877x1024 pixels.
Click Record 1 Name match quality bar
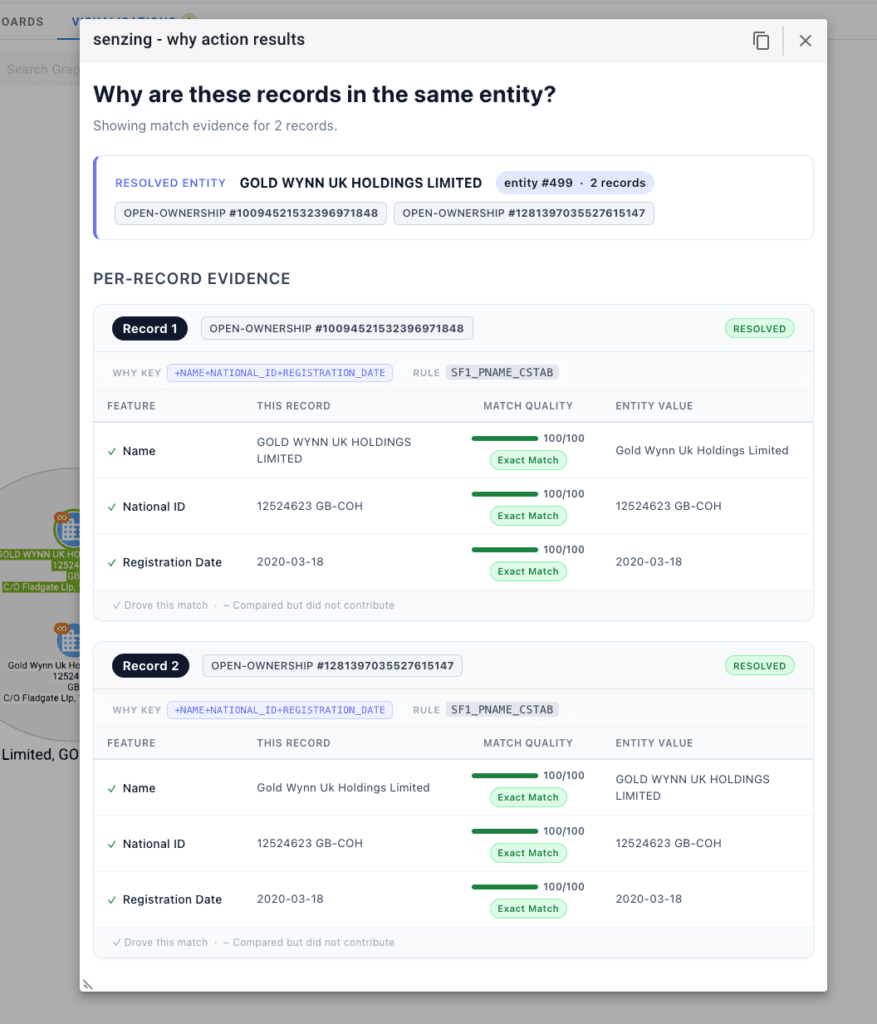point(505,438)
